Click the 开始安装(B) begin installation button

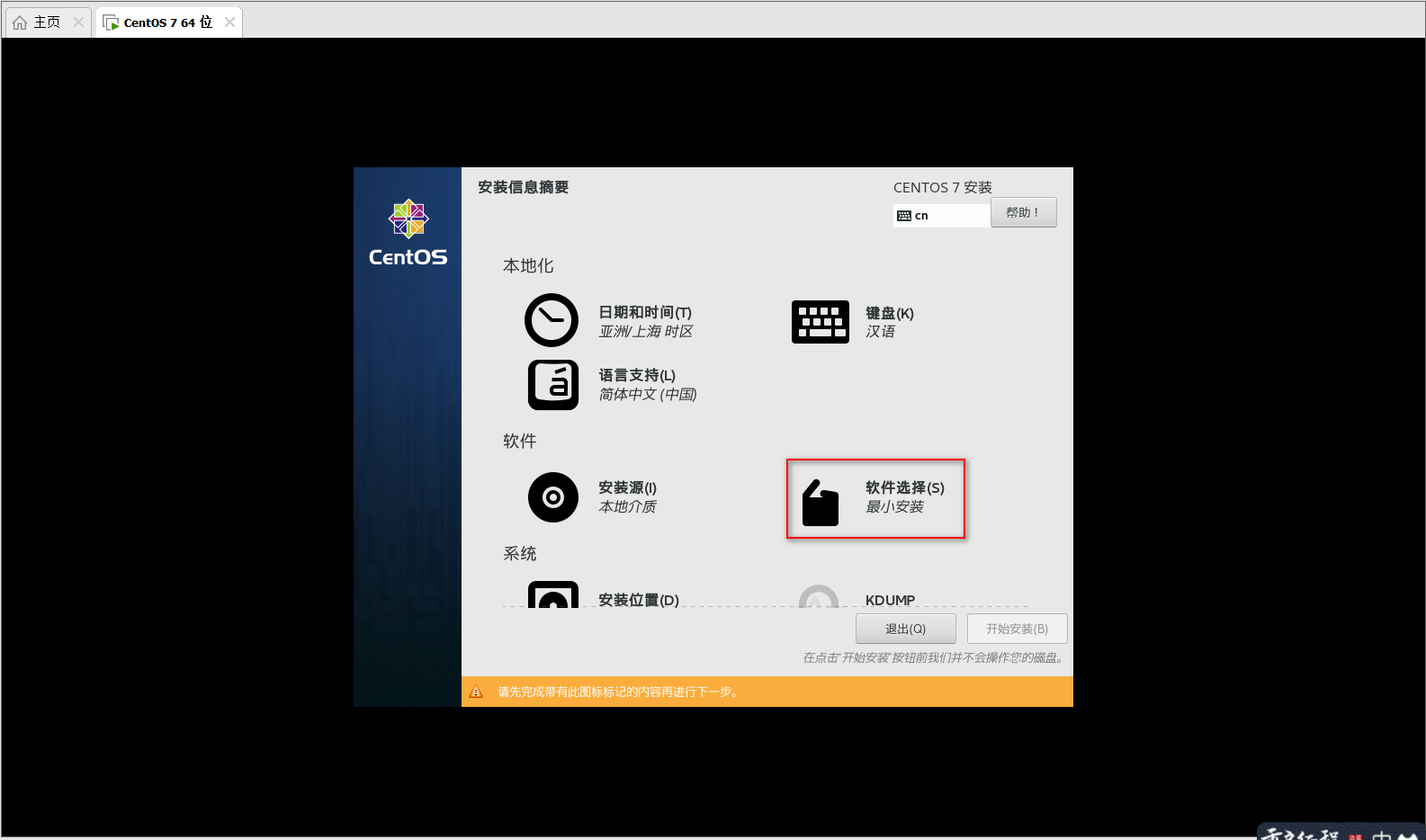tap(1018, 629)
